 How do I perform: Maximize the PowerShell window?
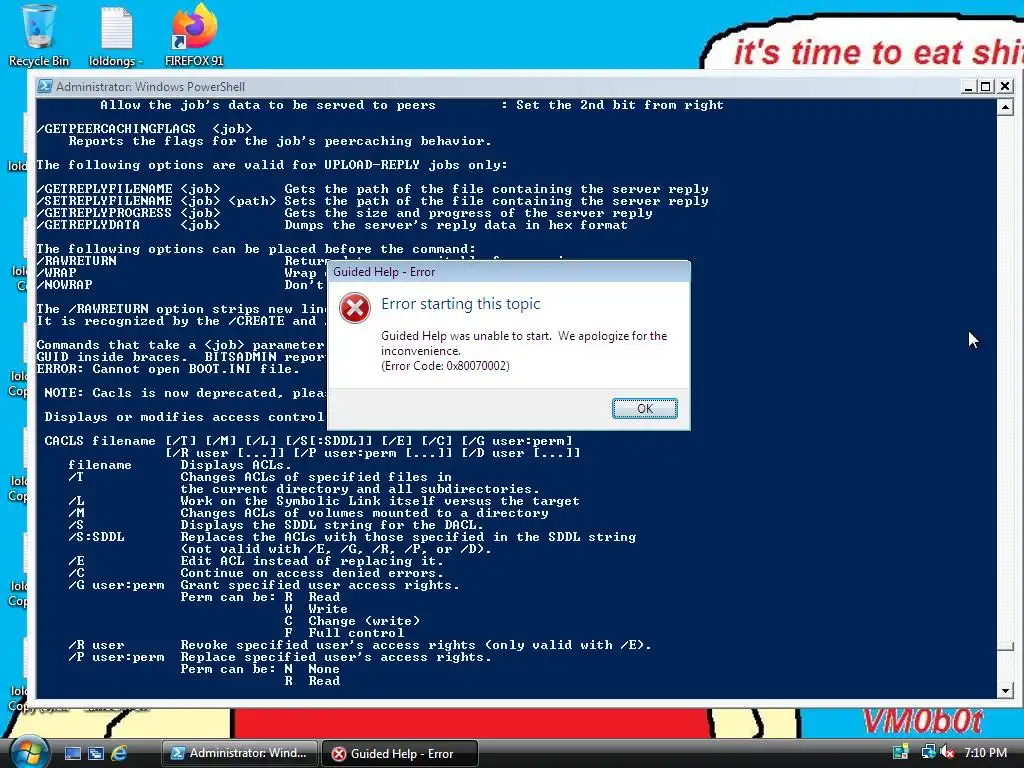coord(986,86)
